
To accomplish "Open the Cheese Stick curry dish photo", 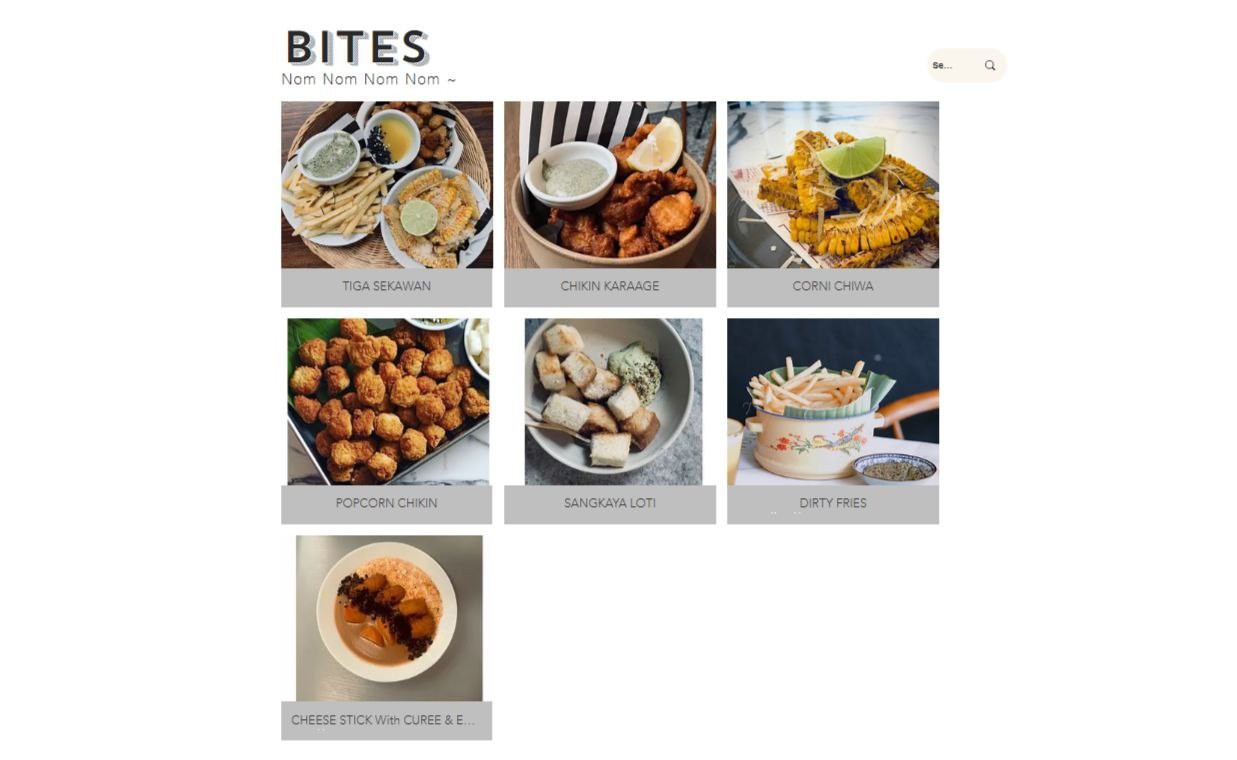I will click(x=389, y=618).
